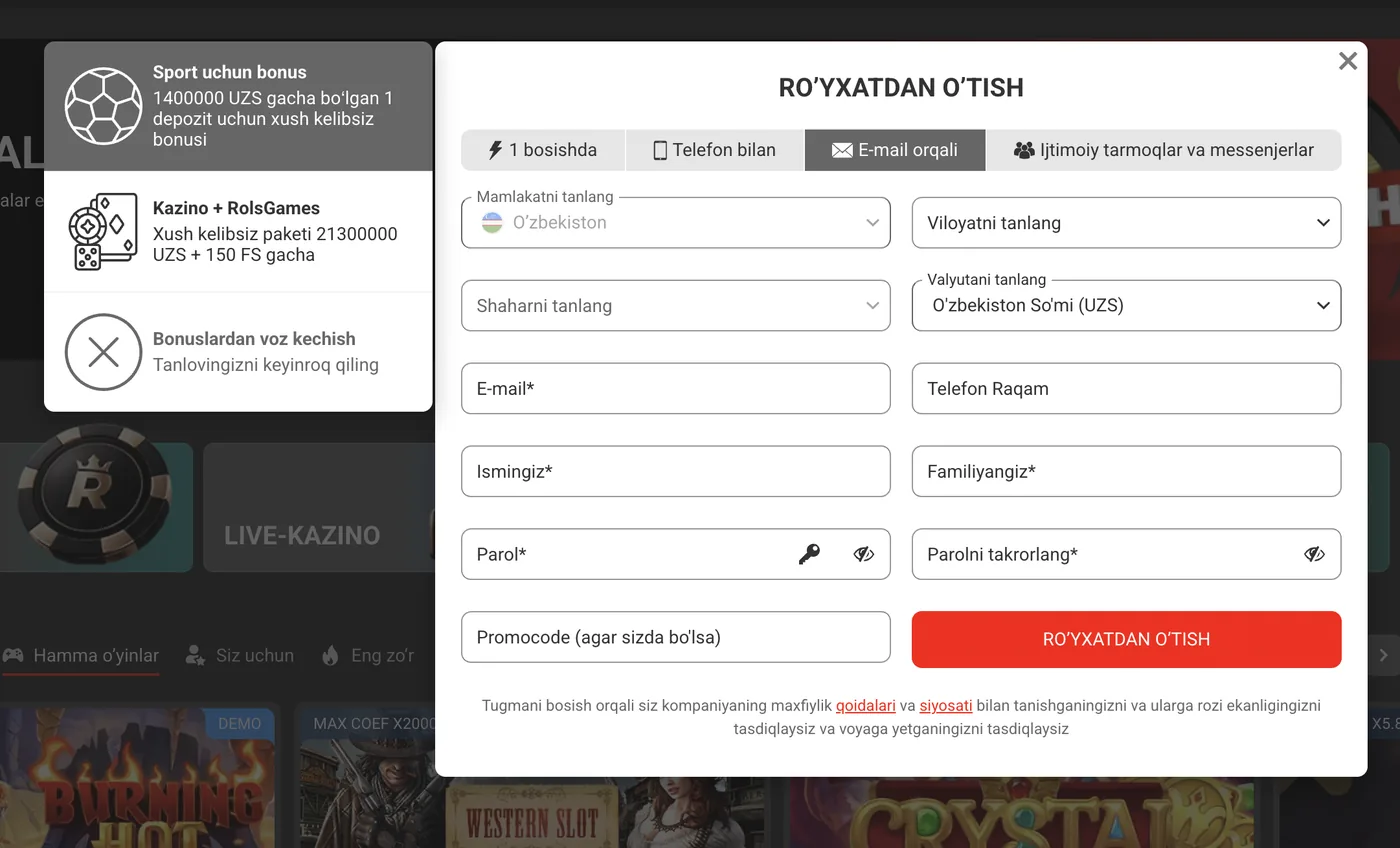
Task: Open the Burning Hot game thumbnail
Action: (x=137, y=778)
